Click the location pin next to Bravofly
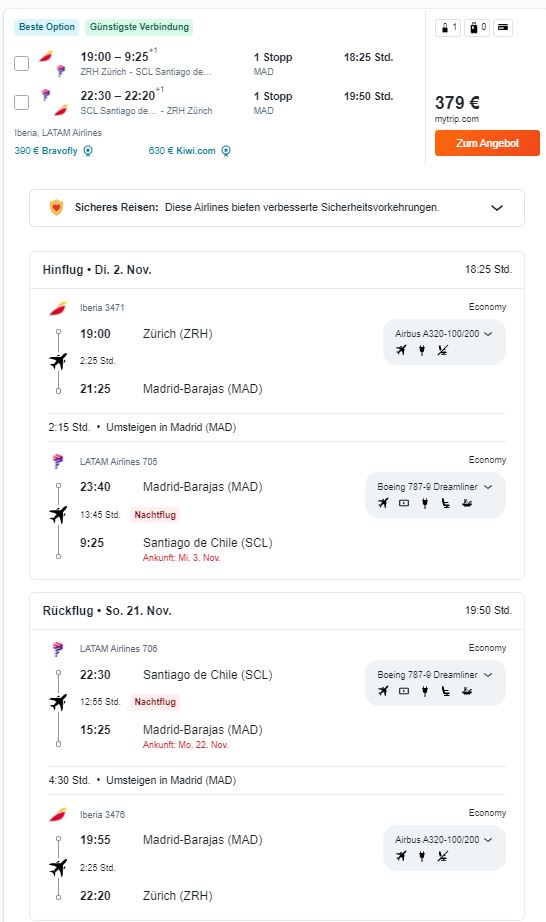The width and height of the screenshot is (546, 922). click(x=88, y=151)
